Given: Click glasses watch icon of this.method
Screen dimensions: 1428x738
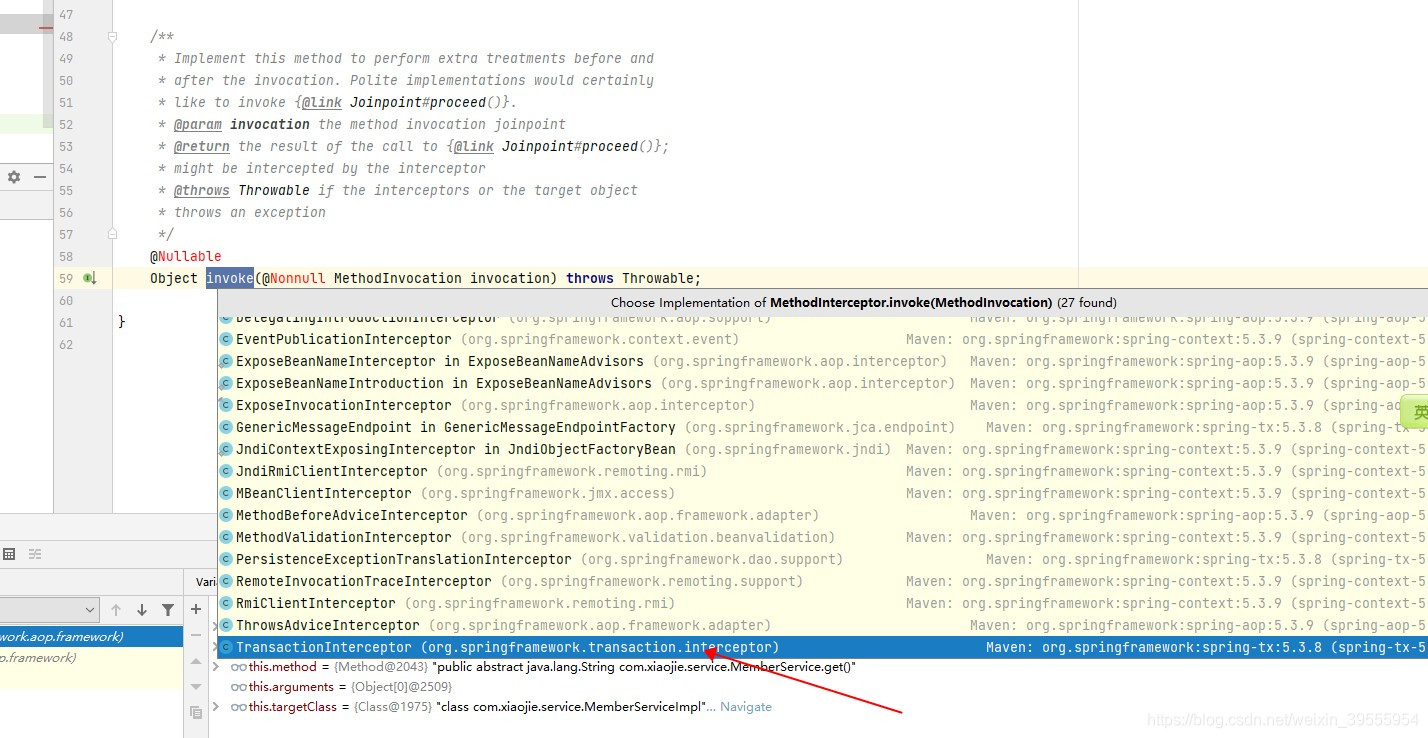Looking at the screenshot, I should (239, 667).
